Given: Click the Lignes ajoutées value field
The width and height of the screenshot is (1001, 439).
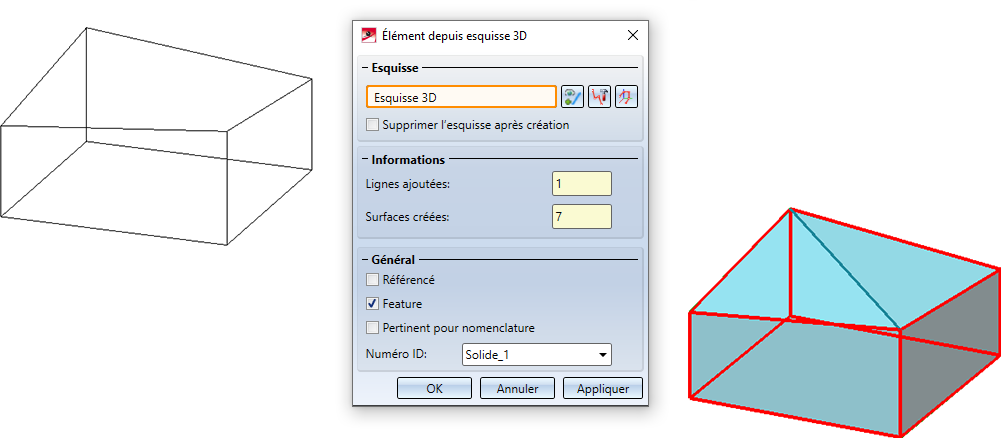Looking at the screenshot, I should [x=582, y=184].
